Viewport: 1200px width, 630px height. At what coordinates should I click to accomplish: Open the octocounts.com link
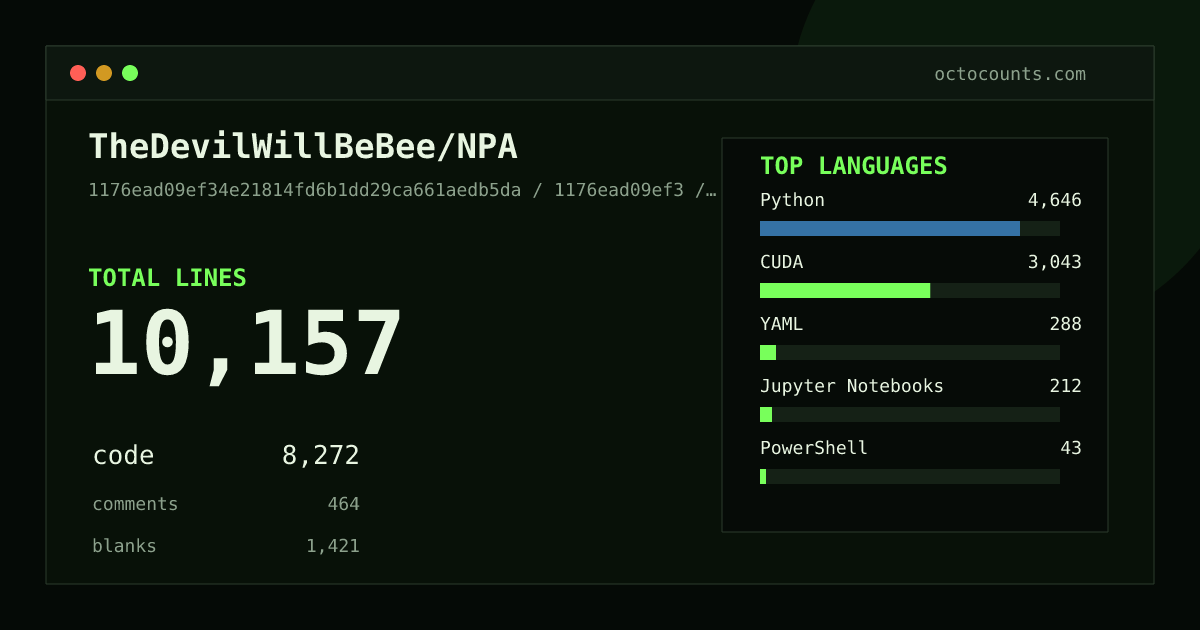[x=1010, y=74]
